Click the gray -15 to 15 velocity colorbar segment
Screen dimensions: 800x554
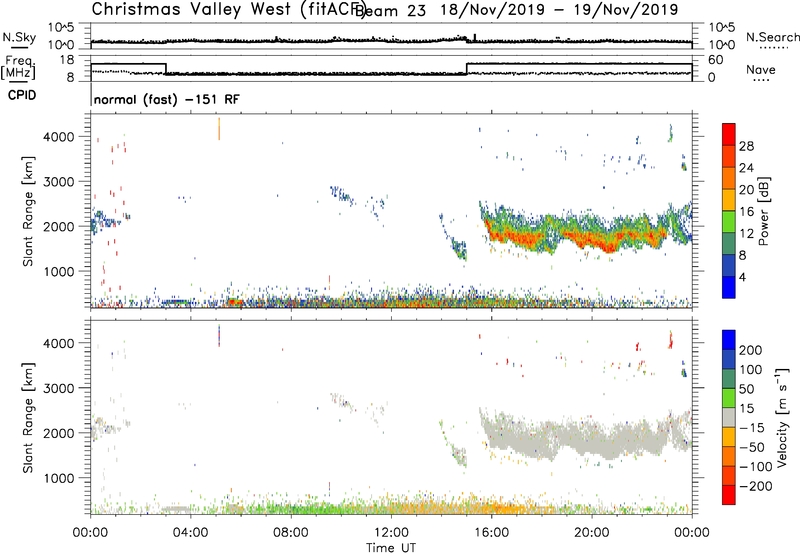click(729, 417)
